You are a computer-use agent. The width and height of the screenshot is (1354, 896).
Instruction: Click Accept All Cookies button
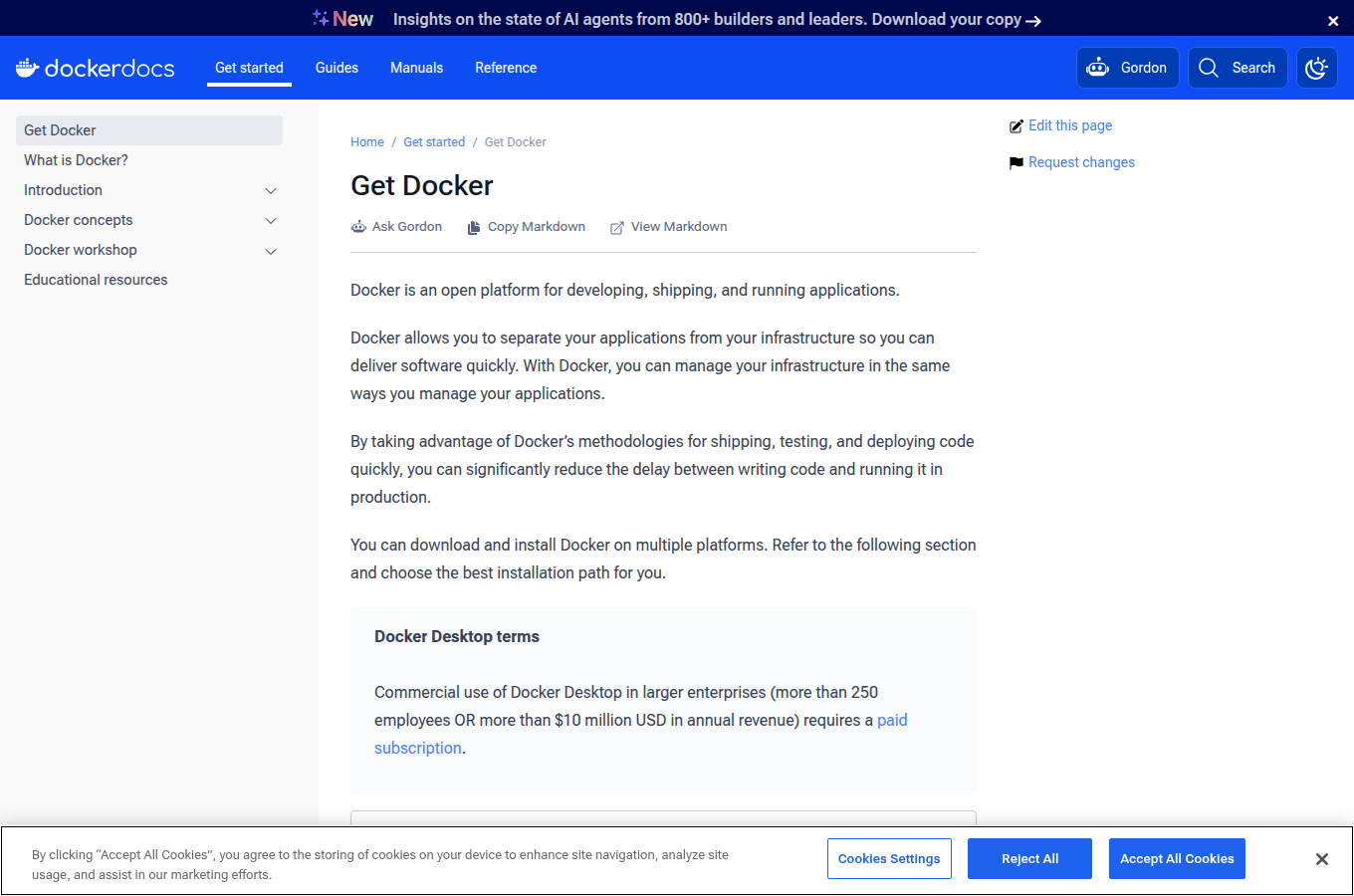point(1177,859)
